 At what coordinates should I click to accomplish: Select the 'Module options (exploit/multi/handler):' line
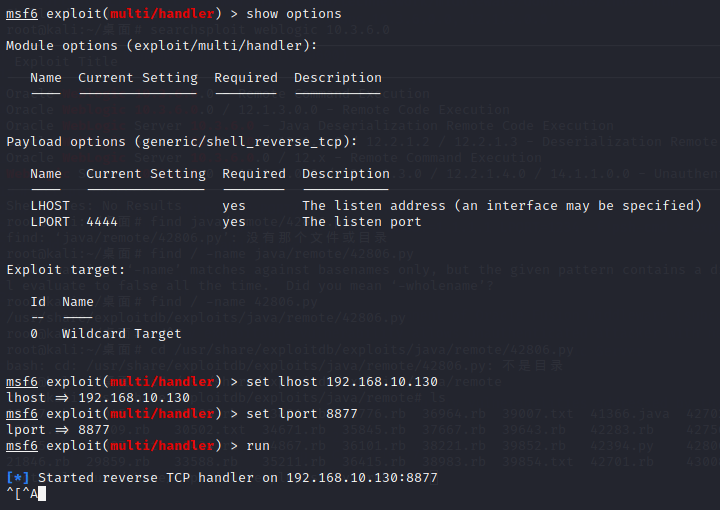pyautogui.click(x=162, y=46)
